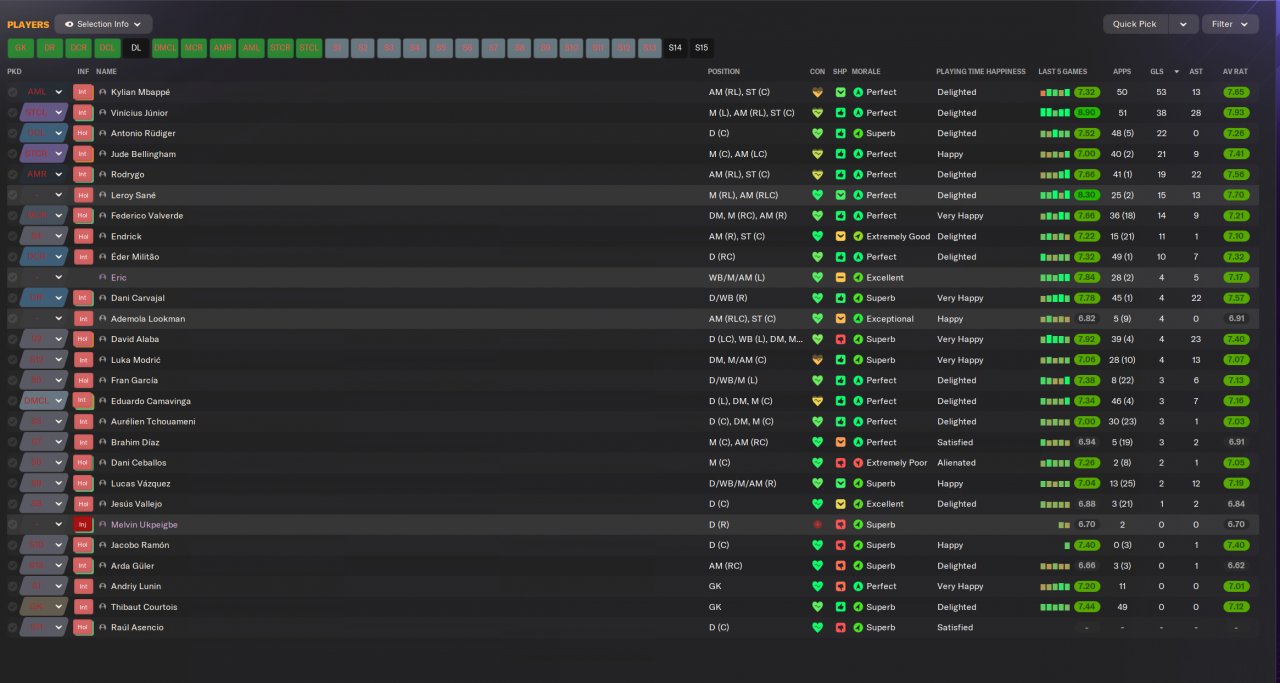Toggle the picked checkmark for Antonio Rüdiger
1280x683 pixels.
tap(12, 133)
